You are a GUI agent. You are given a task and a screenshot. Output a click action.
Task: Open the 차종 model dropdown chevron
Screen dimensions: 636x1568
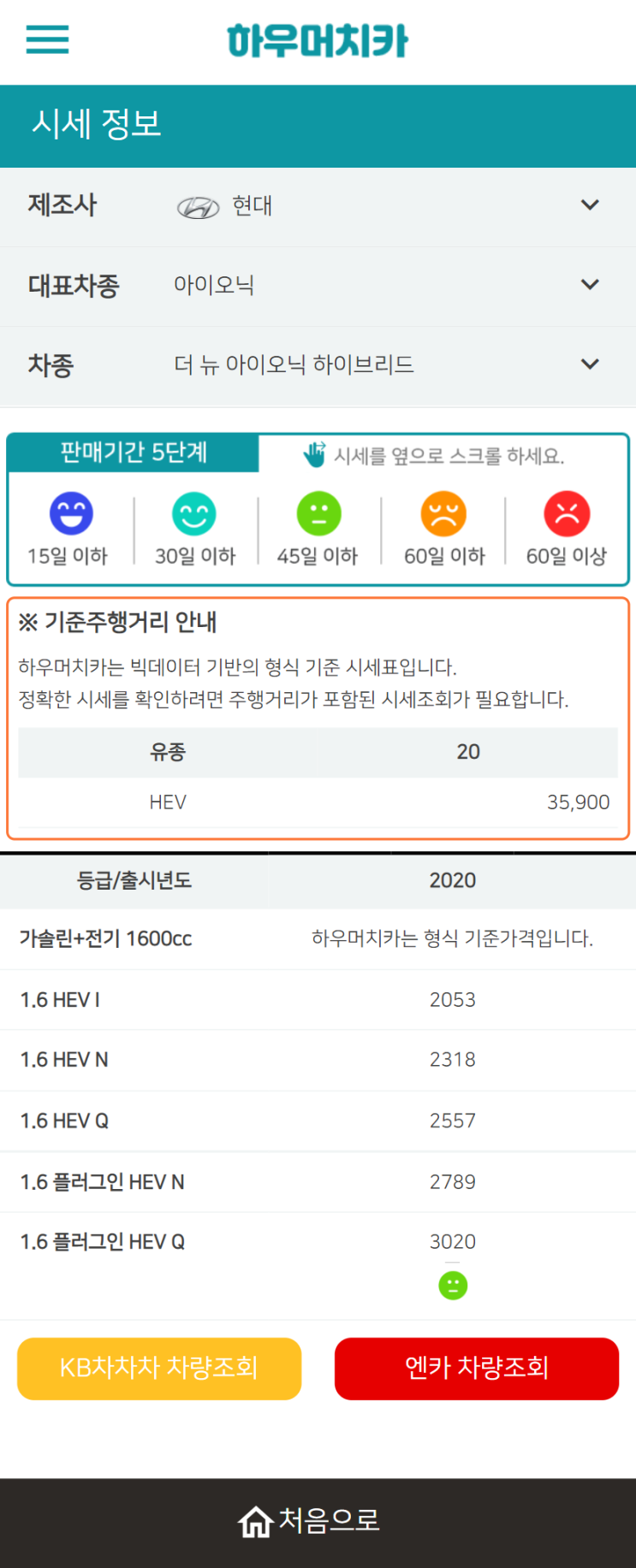coord(590,364)
